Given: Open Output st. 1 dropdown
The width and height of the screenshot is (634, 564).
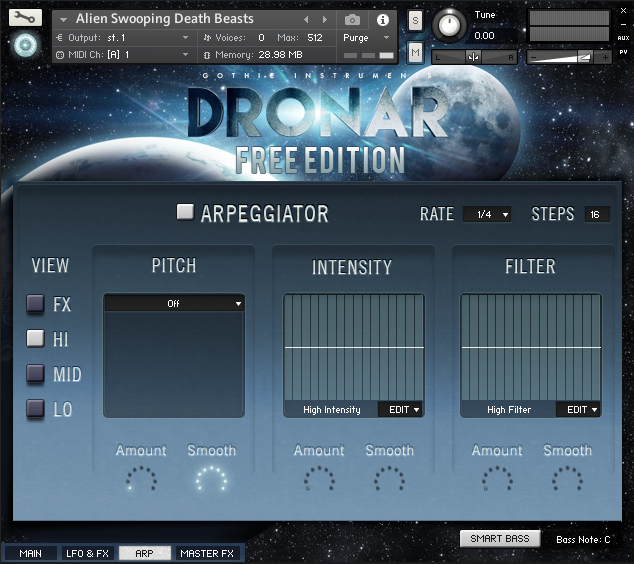Looking at the screenshot, I should pos(123,38).
